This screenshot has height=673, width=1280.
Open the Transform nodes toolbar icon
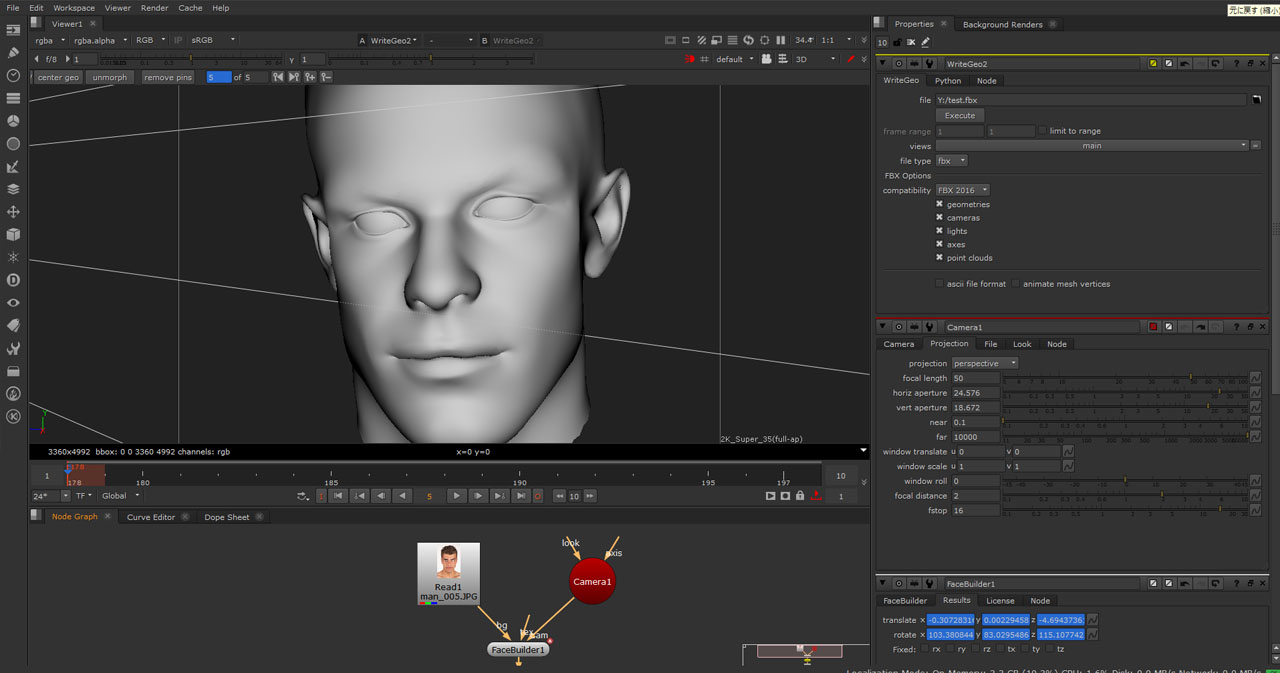tap(13, 212)
